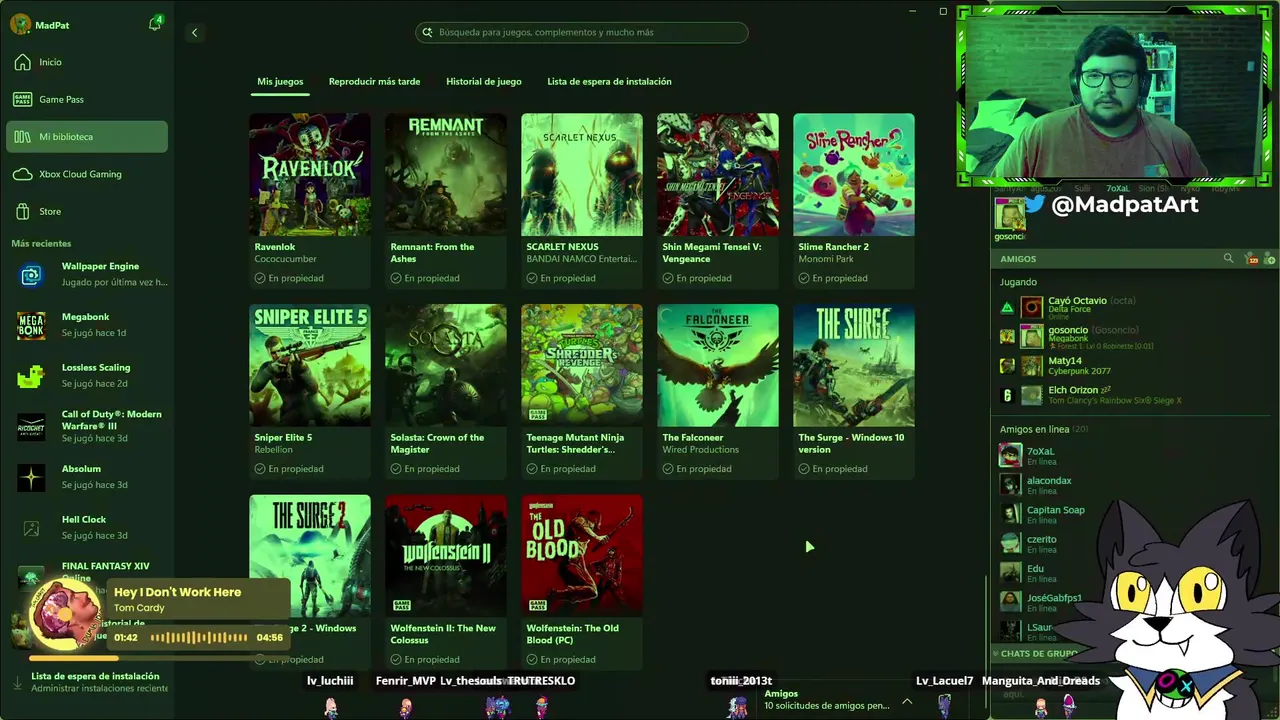Image resolution: width=1280 pixels, height=720 pixels.
Task: Search friends in Amigos panel
Action: pyautogui.click(x=1228, y=258)
